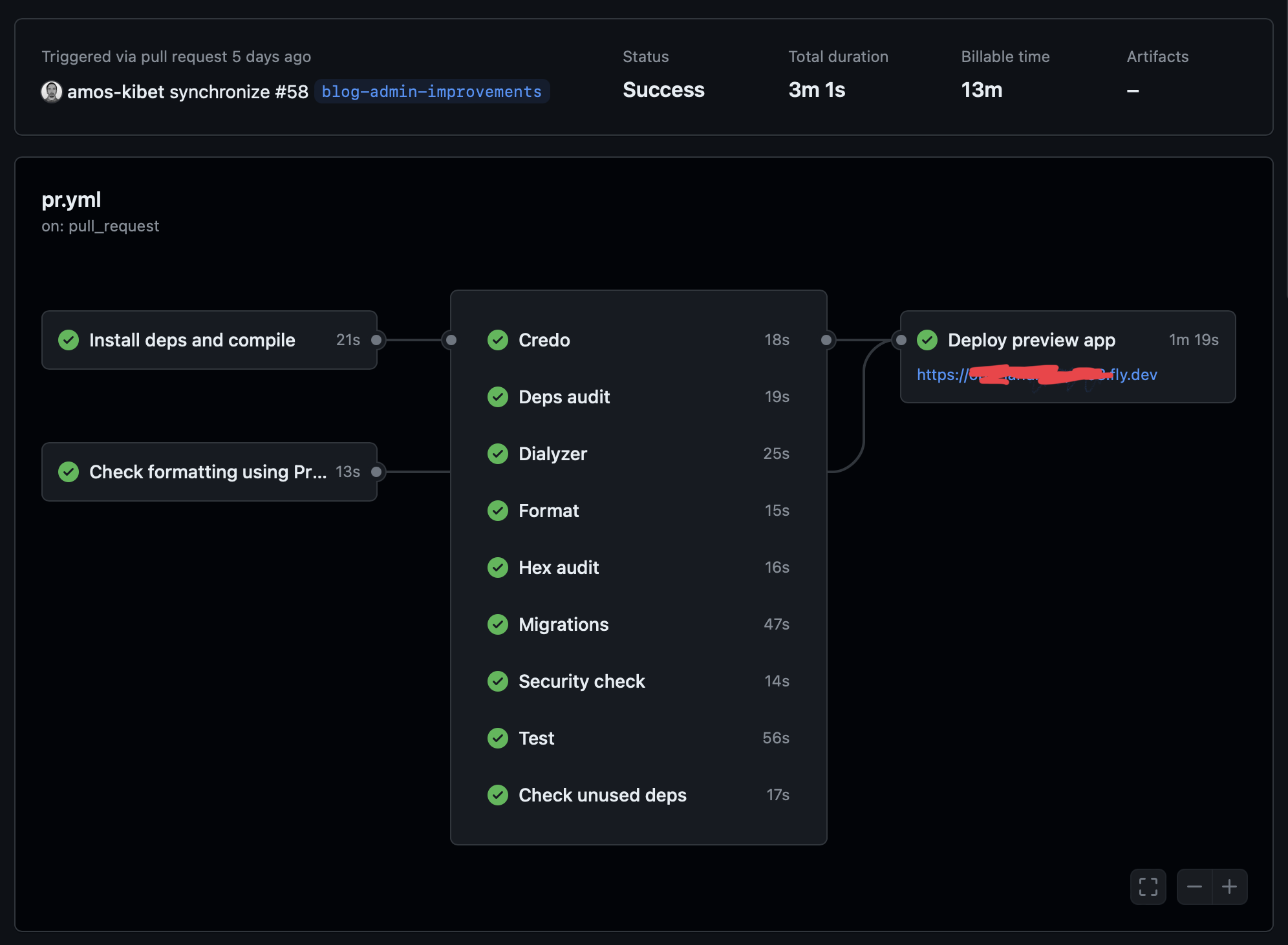Click the Deploy preview app success icon
This screenshot has height=945, width=1288.
927,340
